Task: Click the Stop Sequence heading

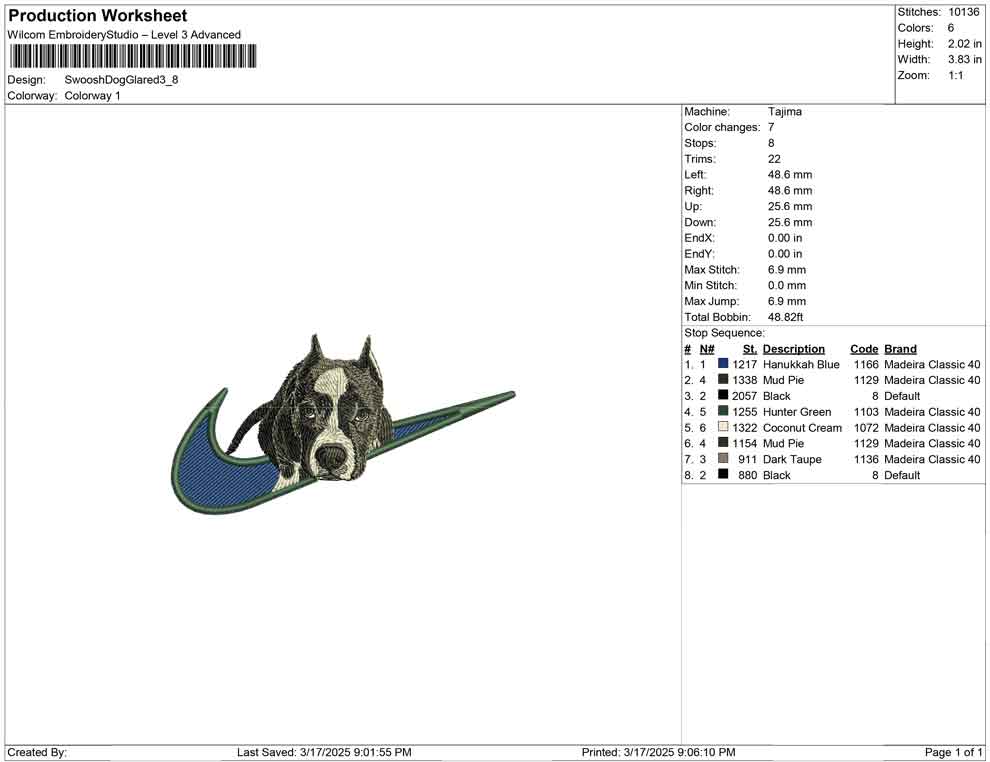Action: coord(724,333)
